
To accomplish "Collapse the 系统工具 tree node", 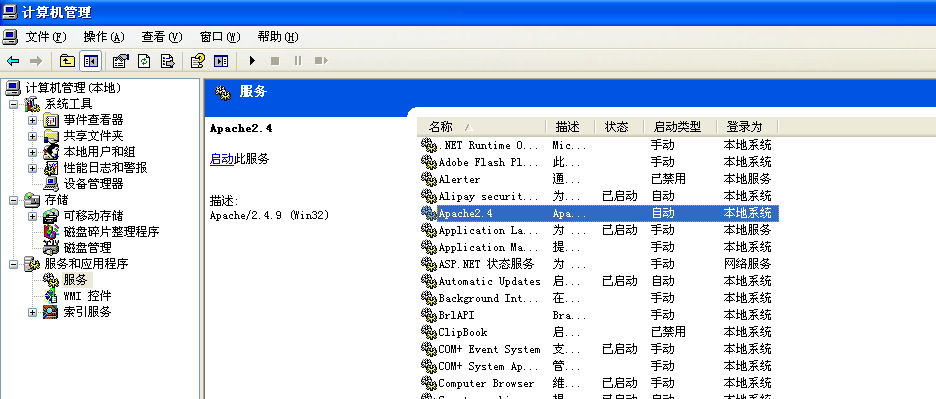I will coord(13,105).
